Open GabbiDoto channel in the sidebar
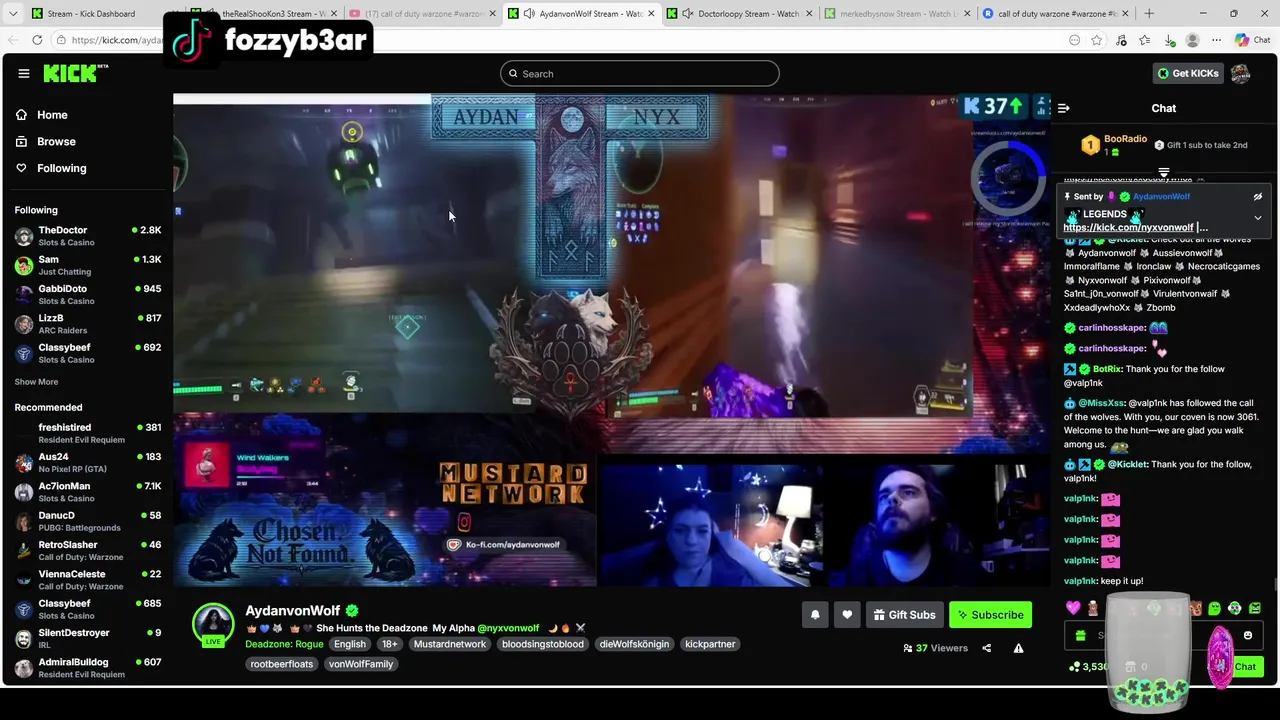Viewport: 1280px width, 720px height. click(x=88, y=294)
